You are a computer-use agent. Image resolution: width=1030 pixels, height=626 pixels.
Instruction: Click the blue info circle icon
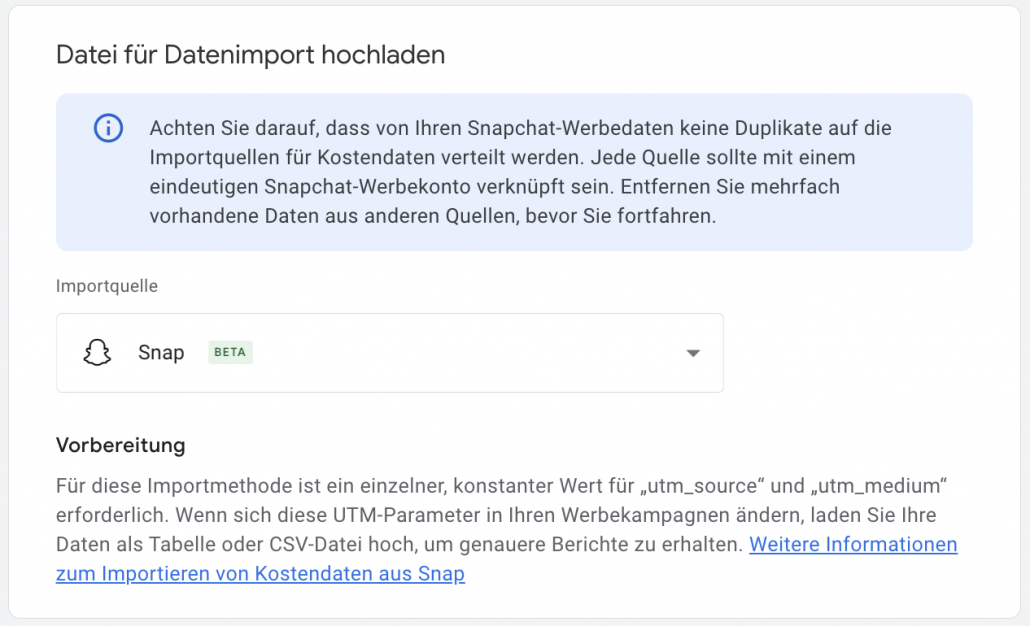[108, 128]
